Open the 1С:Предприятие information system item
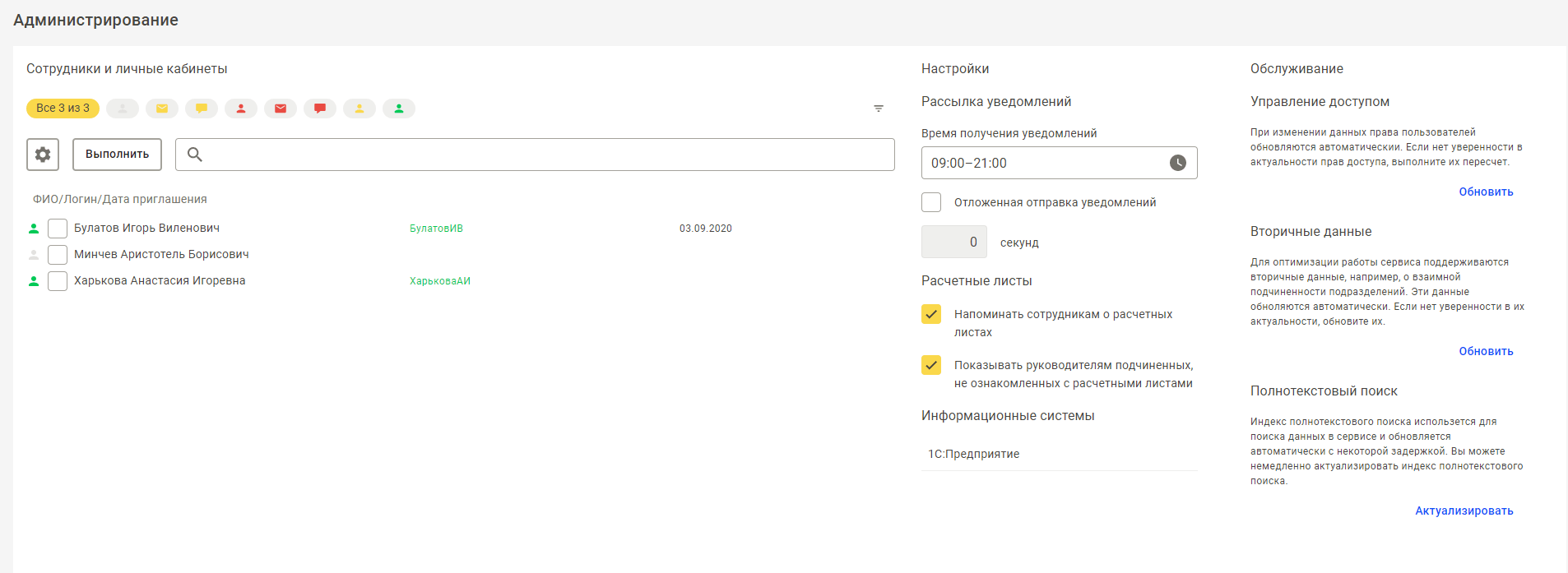Screen dimensions: 1568x573 pyautogui.click(x=974, y=454)
